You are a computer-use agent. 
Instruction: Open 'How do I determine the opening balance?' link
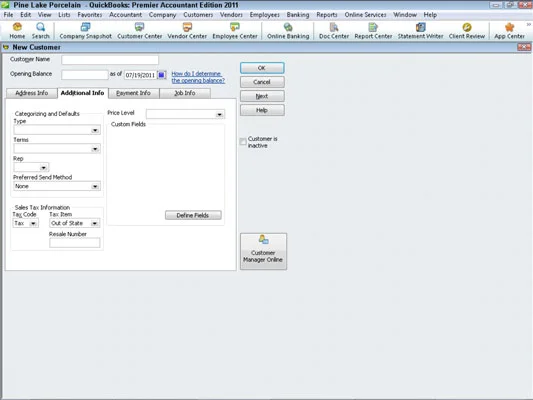coord(198,77)
